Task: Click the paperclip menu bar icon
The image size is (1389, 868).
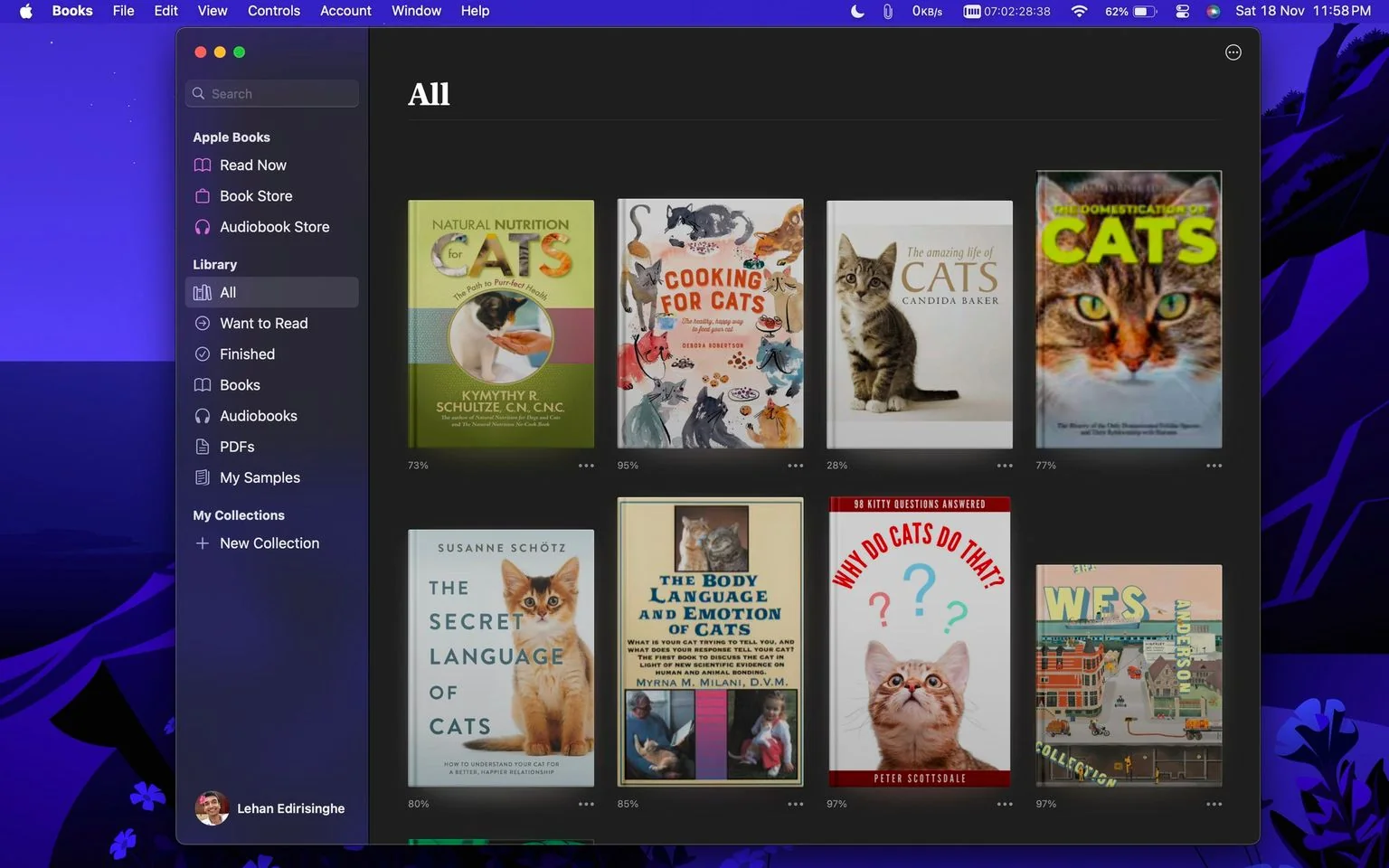Action: (888, 11)
